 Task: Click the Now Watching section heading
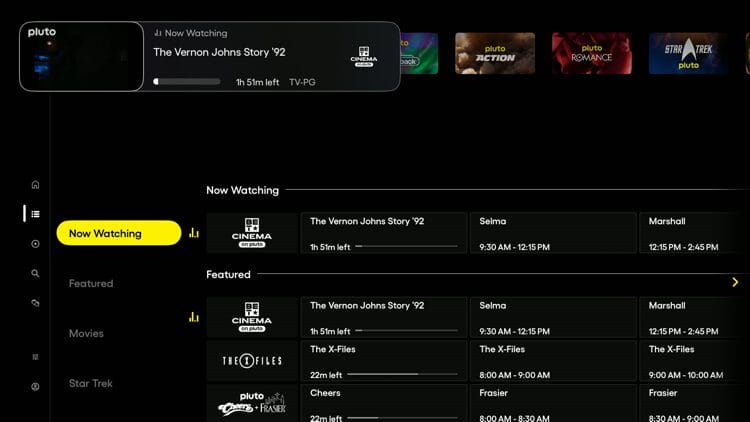point(243,190)
